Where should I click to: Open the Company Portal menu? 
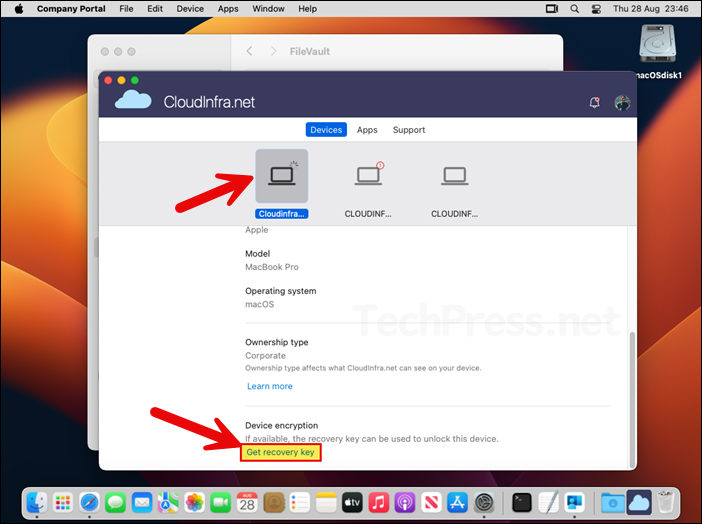click(71, 9)
